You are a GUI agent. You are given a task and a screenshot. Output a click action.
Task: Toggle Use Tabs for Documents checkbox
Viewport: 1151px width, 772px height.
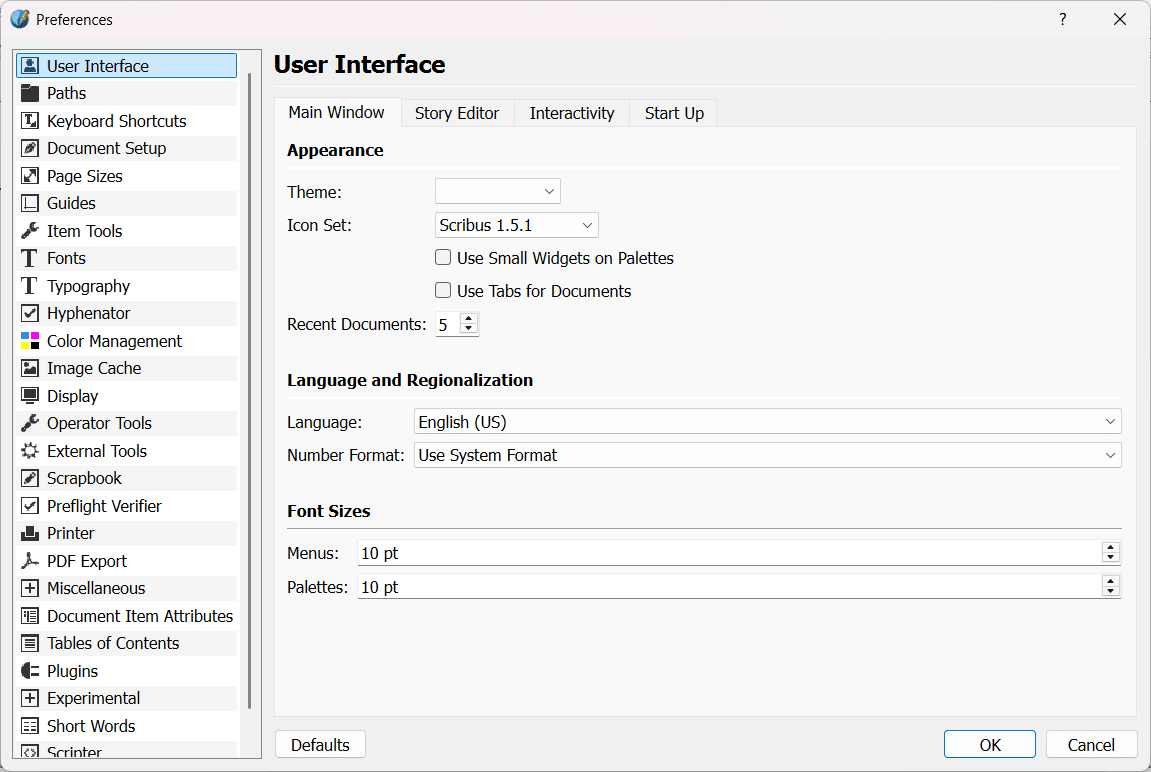443,291
